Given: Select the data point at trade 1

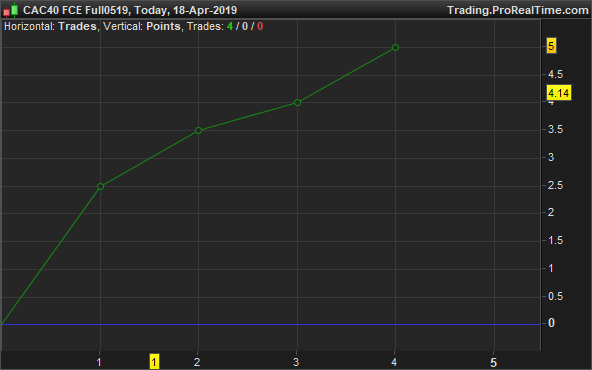Looking at the screenshot, I should tap(100, 186).
